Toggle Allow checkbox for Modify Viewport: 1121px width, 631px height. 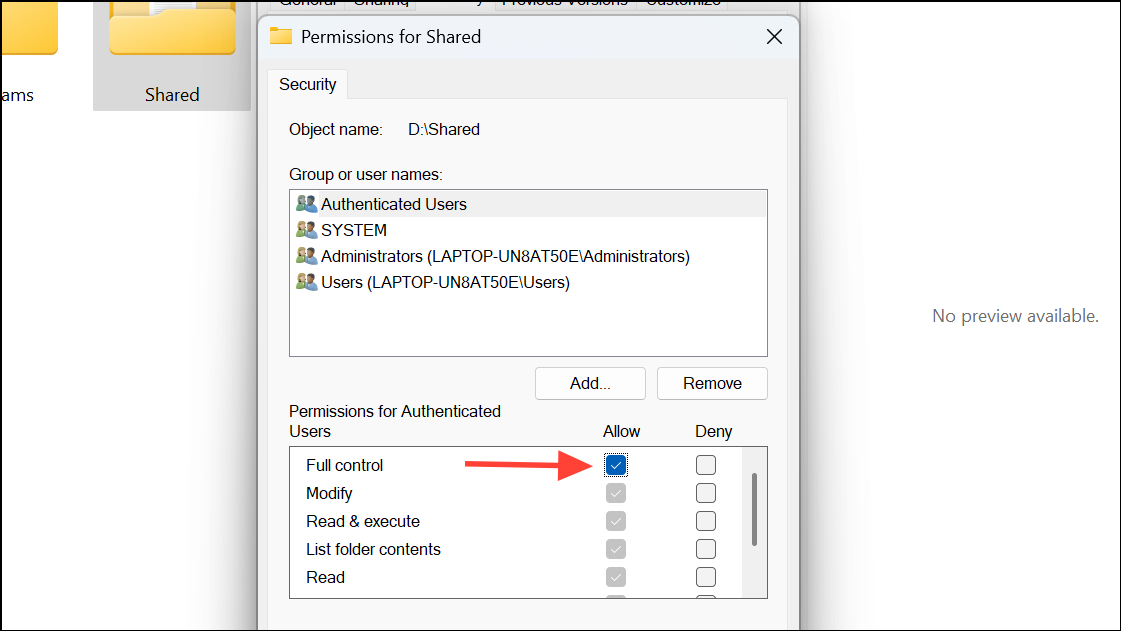click(x=616, y=493)
